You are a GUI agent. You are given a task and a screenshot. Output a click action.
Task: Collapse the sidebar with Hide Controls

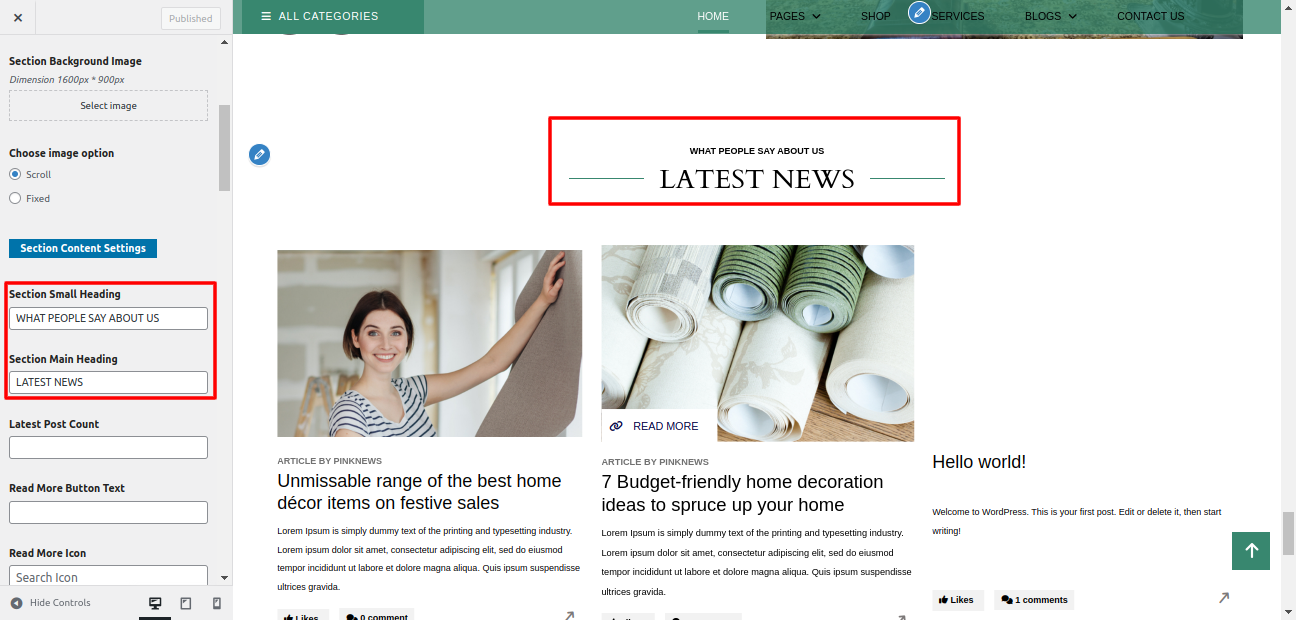(50, 603)
